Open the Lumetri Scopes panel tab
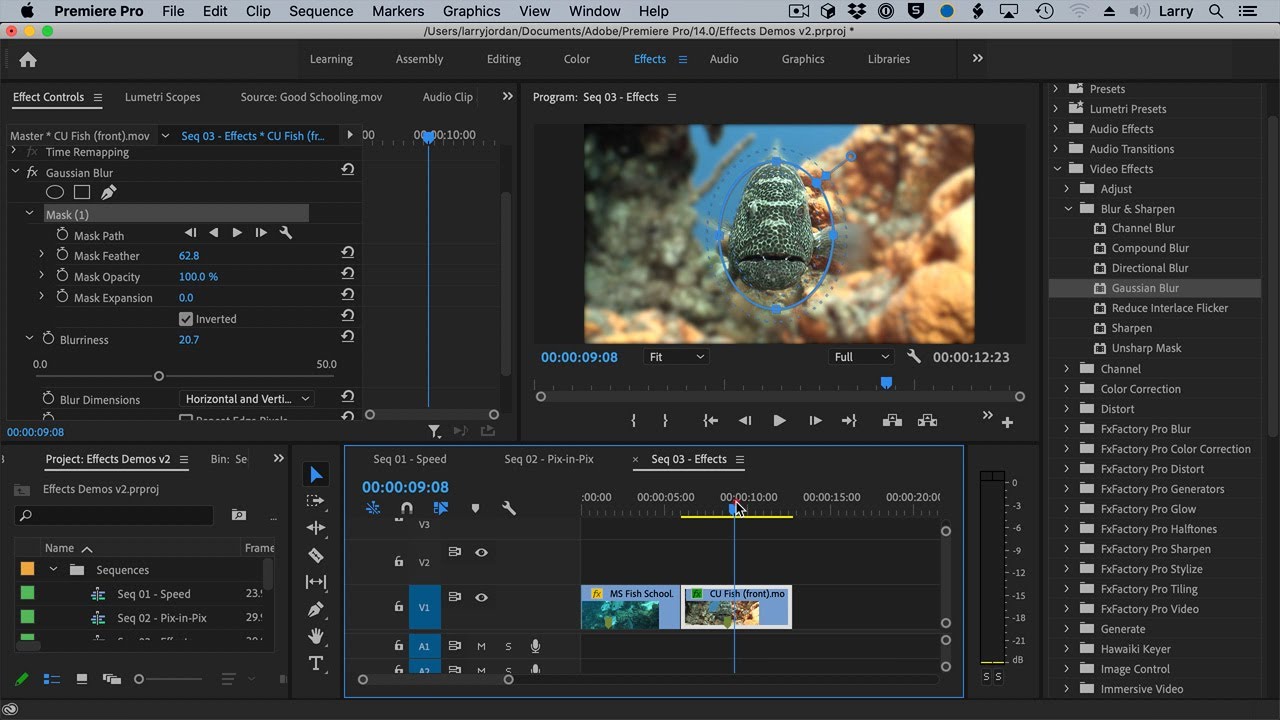1280x720 pixels. pos(162,97)
